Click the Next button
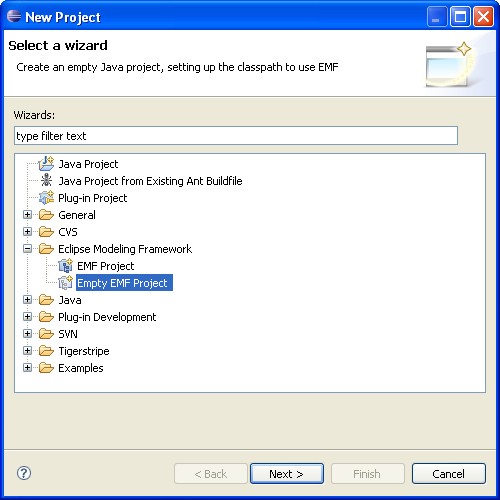This screenshot has width=500, height=500. pos(287,473)
